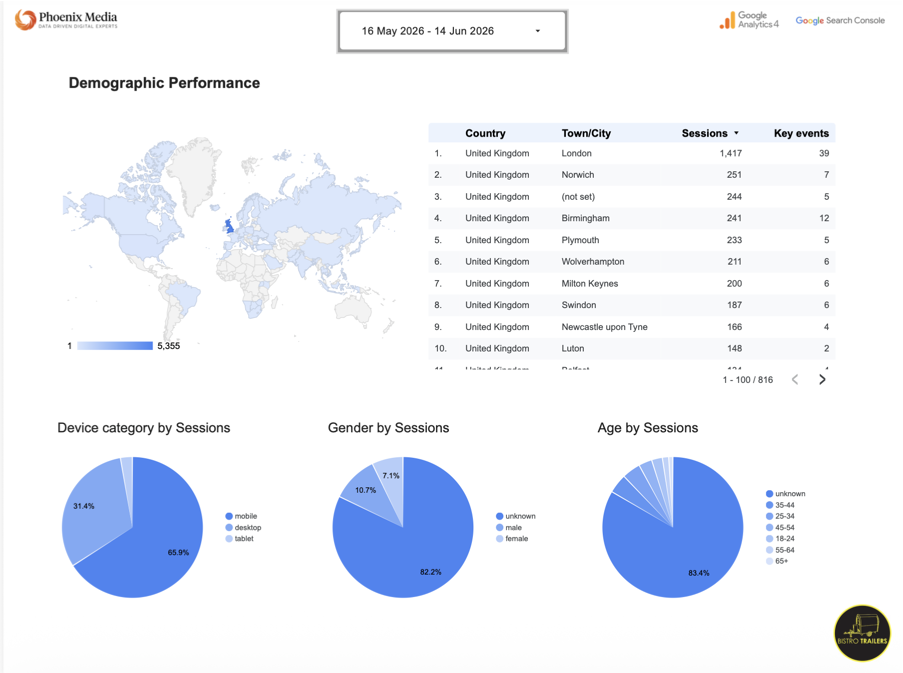903x673 pixels.
Task: Select the Wolverhampton town cell
Action: 593,261
